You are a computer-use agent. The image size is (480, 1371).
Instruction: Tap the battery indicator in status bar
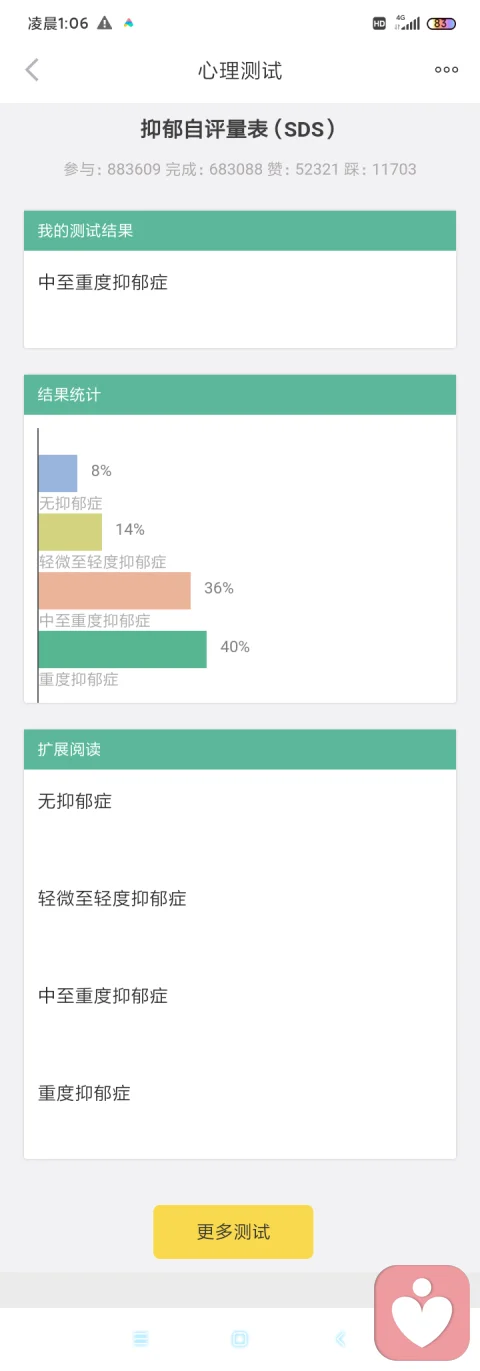point(441,23)
